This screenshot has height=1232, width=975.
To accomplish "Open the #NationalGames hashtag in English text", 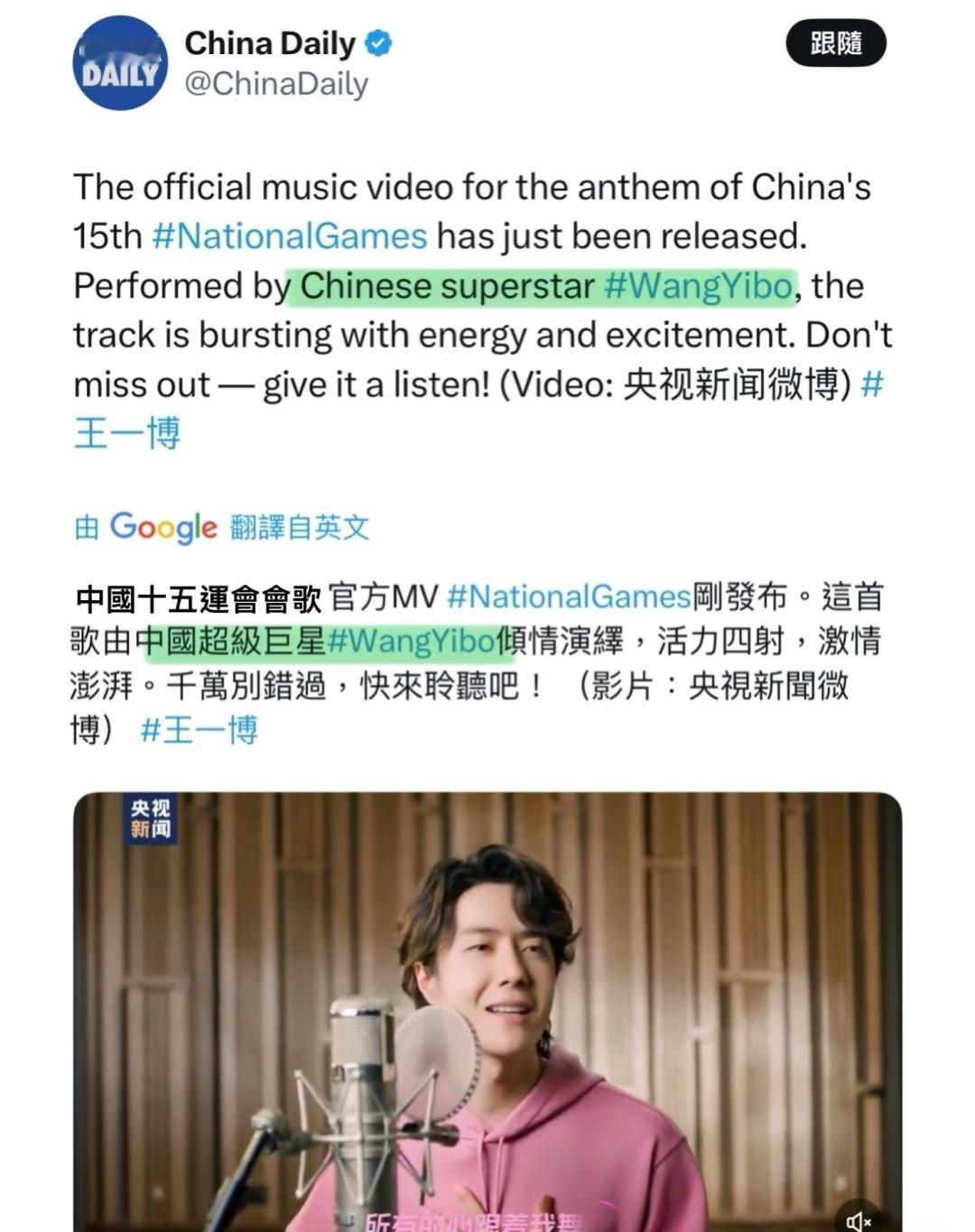I will point(290,236).
